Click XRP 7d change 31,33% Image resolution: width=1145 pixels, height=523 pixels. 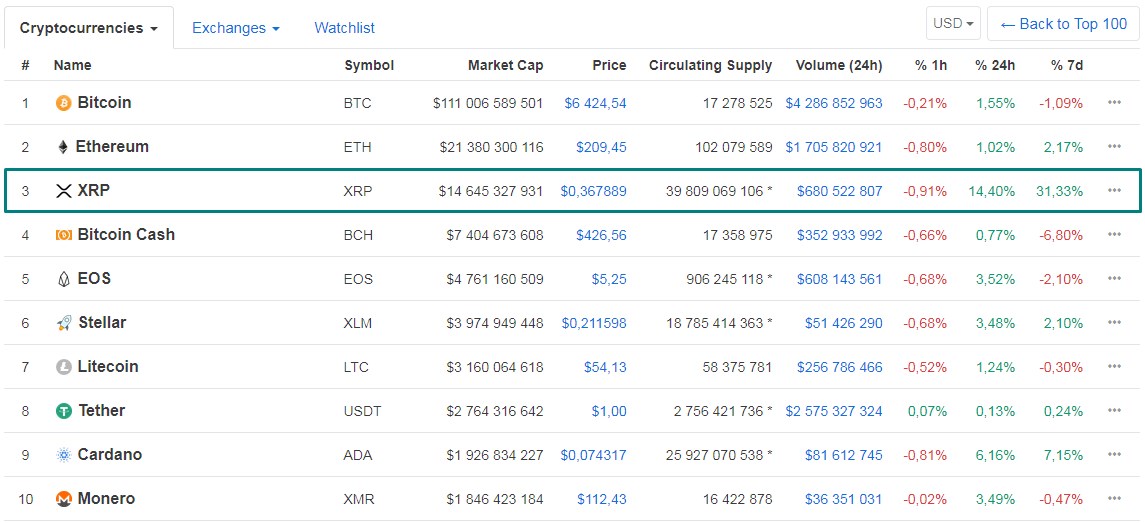tap(1060, 191)
